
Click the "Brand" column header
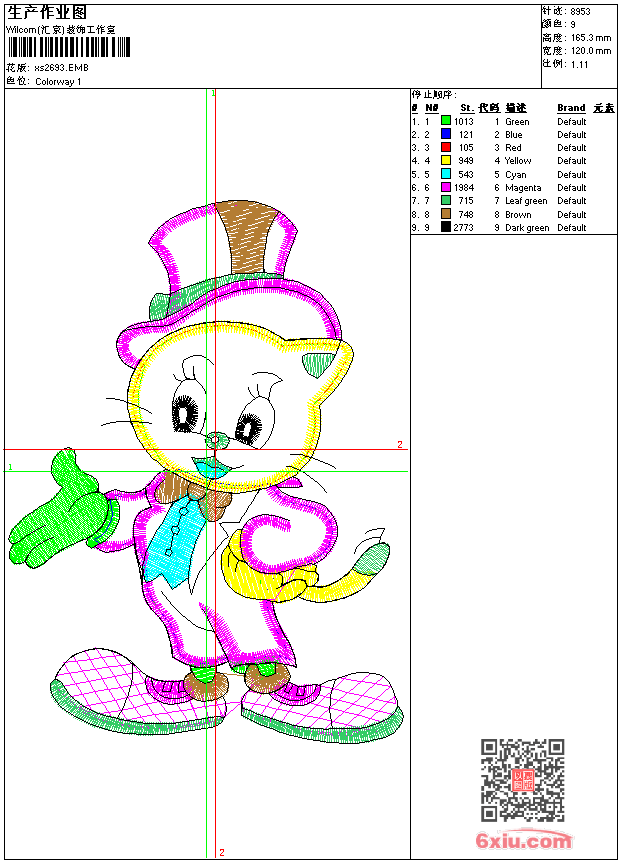[x=571, y=108]
